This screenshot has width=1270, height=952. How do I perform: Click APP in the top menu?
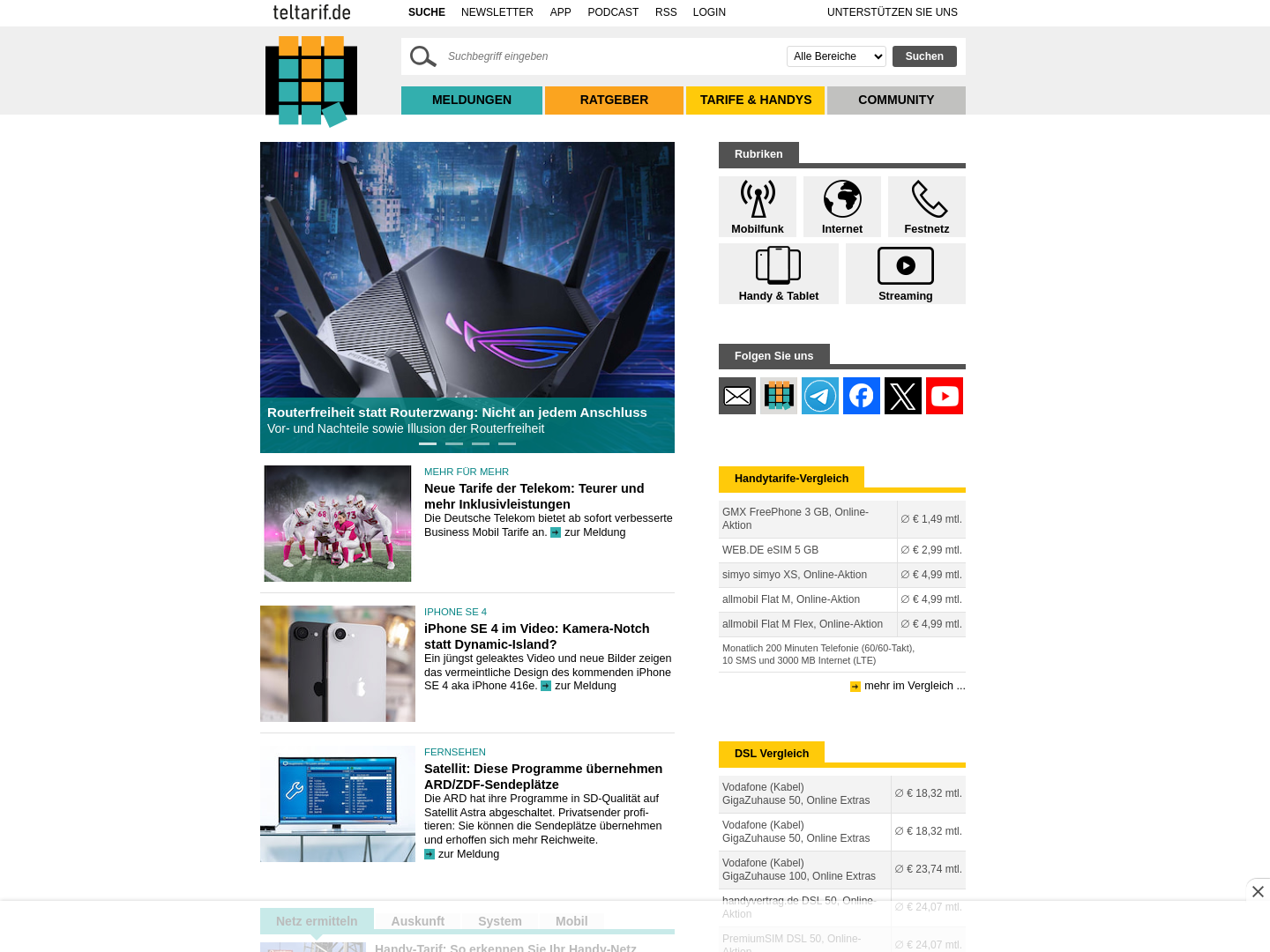tap(561, 12)
